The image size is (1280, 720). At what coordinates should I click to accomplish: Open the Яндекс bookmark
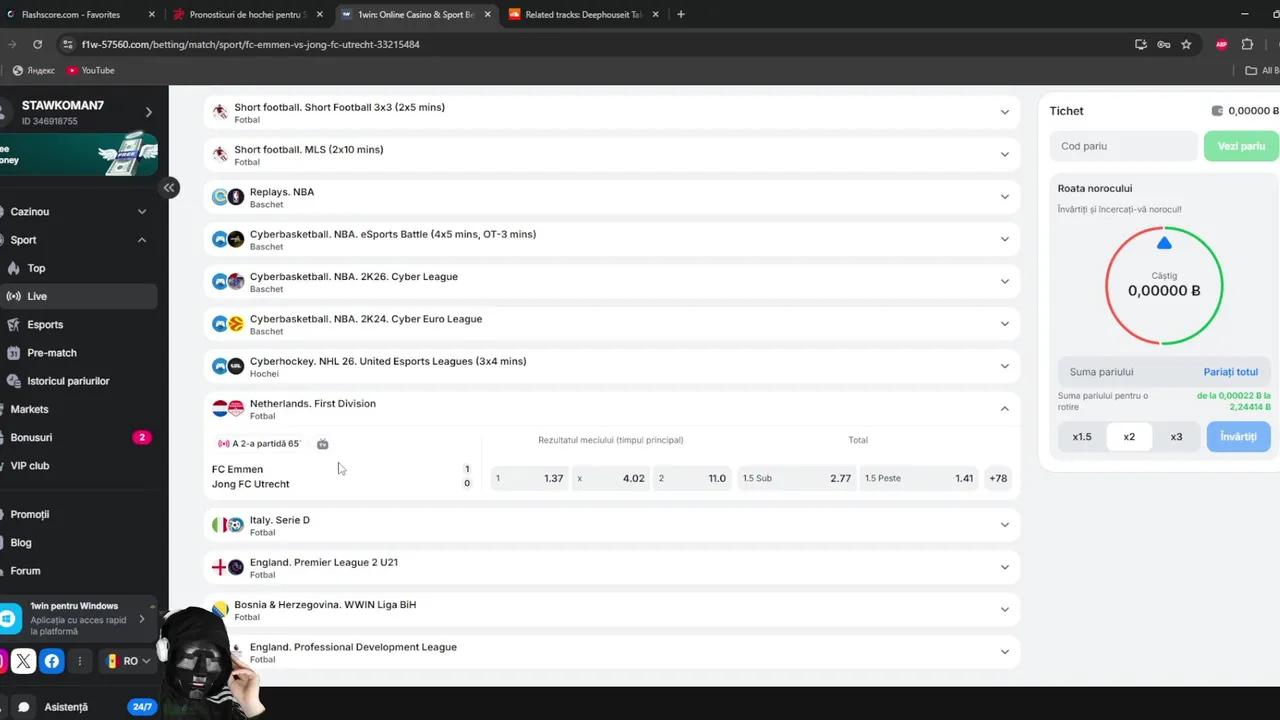tap(34, 70)
